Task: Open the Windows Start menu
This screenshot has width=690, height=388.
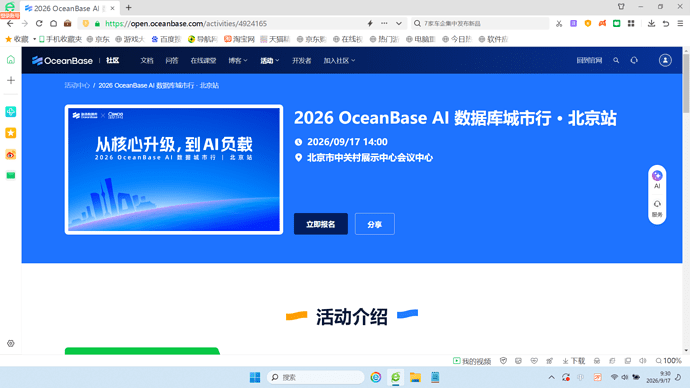Action: pyautogui.click(x=255, y=377)
